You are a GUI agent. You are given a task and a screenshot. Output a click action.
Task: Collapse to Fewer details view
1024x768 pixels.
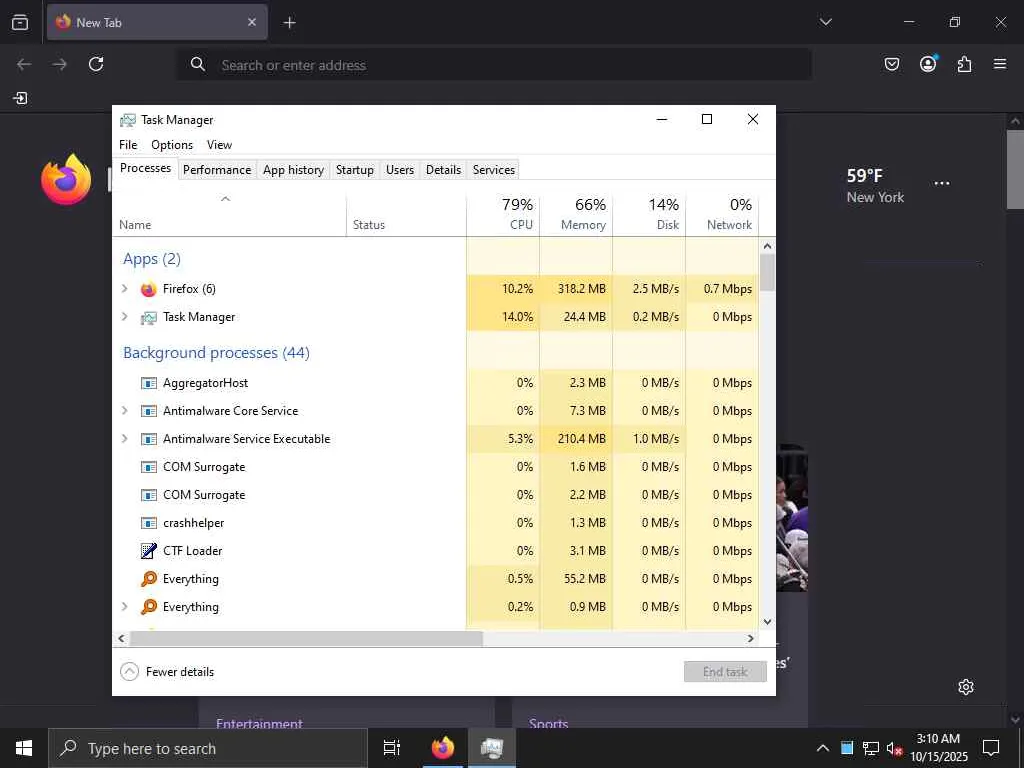(x=167, y=672)
